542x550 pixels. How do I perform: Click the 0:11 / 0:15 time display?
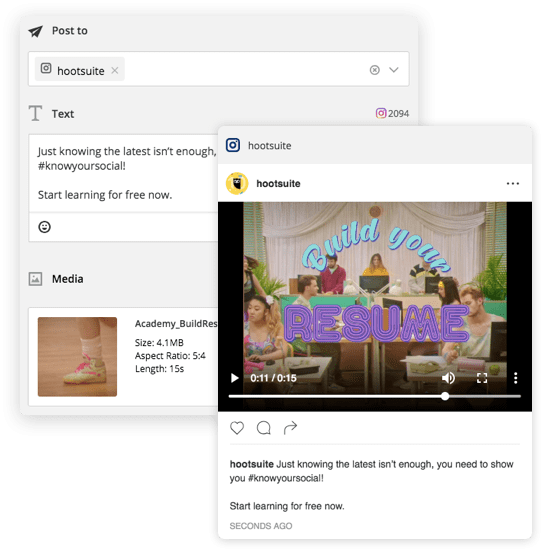pos(273,378)
